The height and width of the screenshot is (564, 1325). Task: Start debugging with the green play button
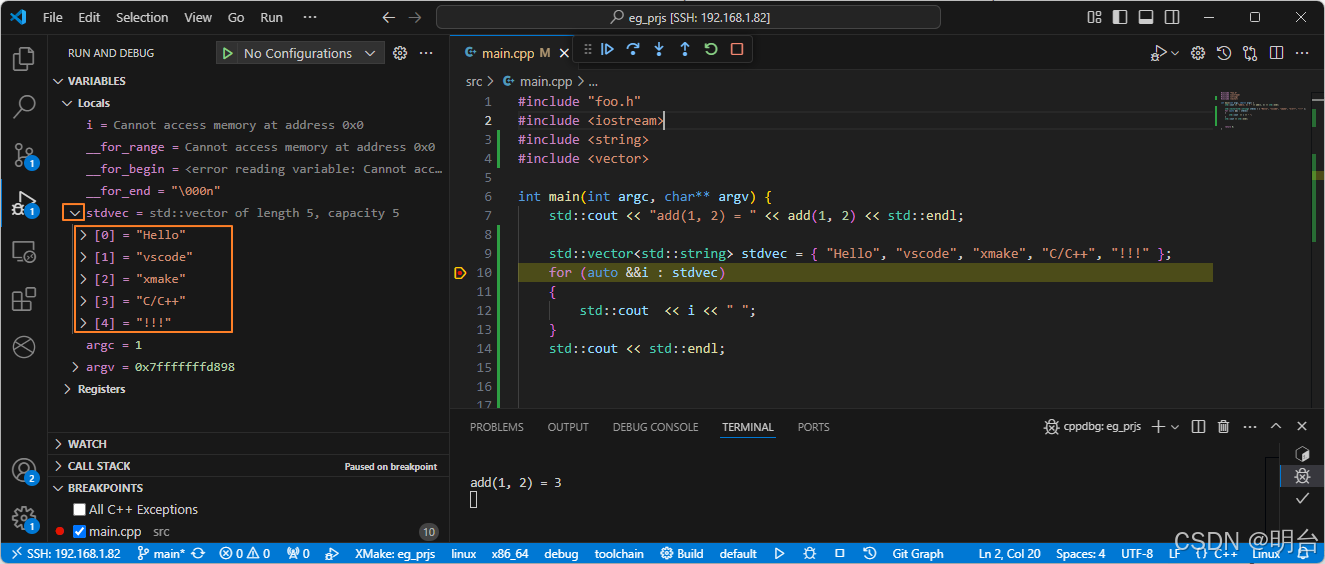(x=228, y=53)
